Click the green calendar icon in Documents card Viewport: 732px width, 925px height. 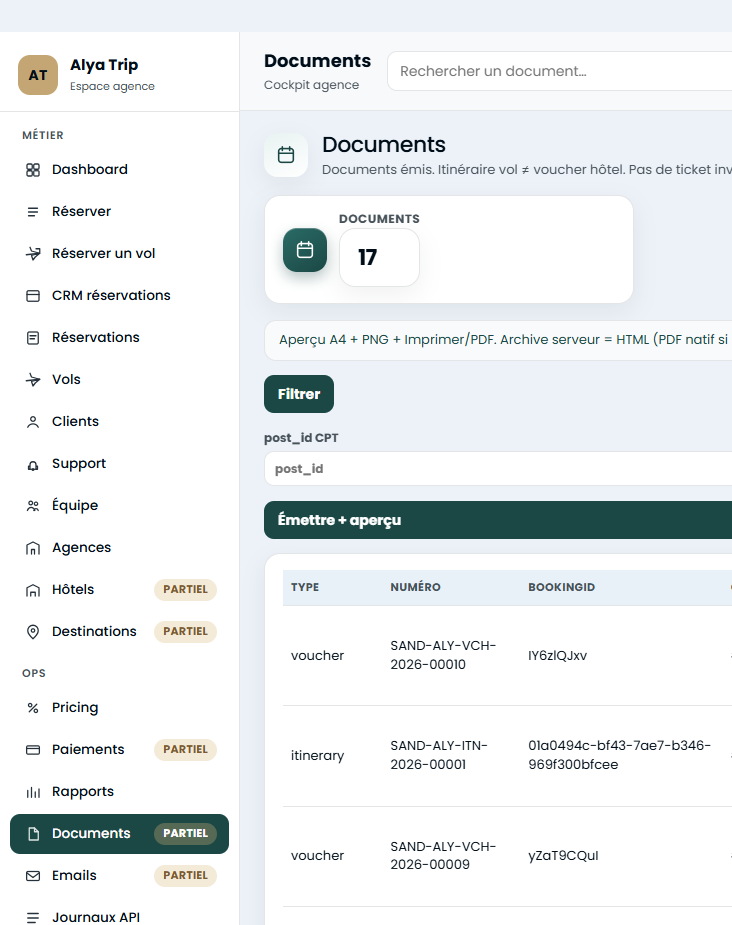click(305, 250)
